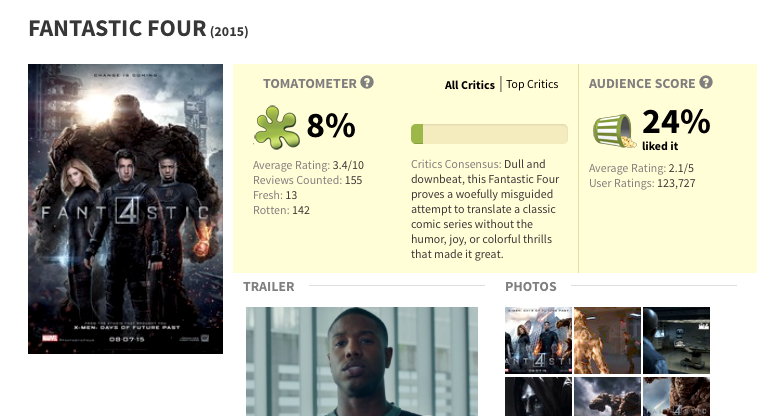Click the 24% audience score value
Screen dimensions: 774x416
(x=676, y=122)
